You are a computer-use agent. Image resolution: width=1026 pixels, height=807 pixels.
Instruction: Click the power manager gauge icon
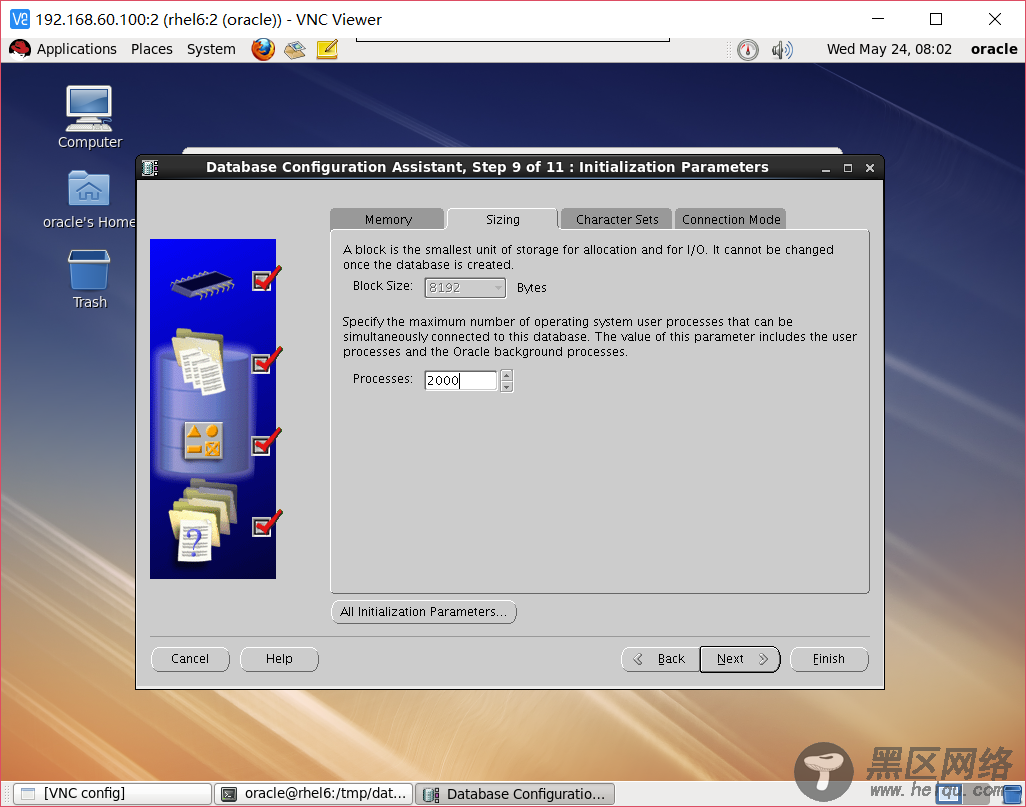coord(748,50)
